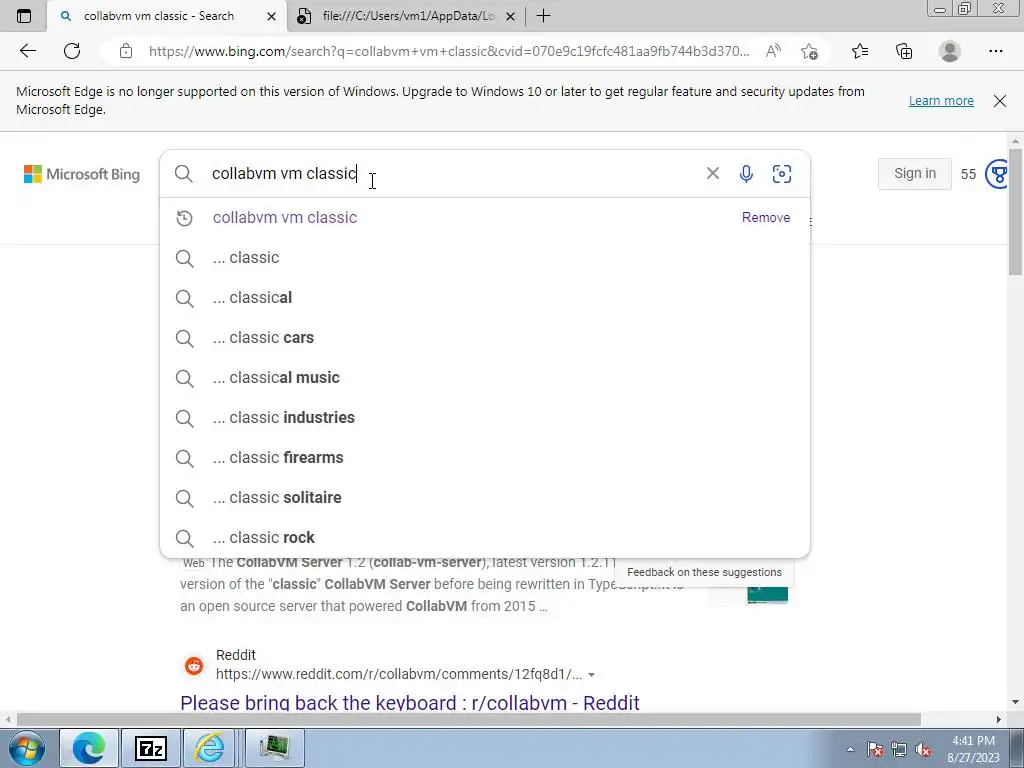The height and width of the screenshot is (768, 1024).
Task: Focus the Bing search text field
Action: click(451, 174)
